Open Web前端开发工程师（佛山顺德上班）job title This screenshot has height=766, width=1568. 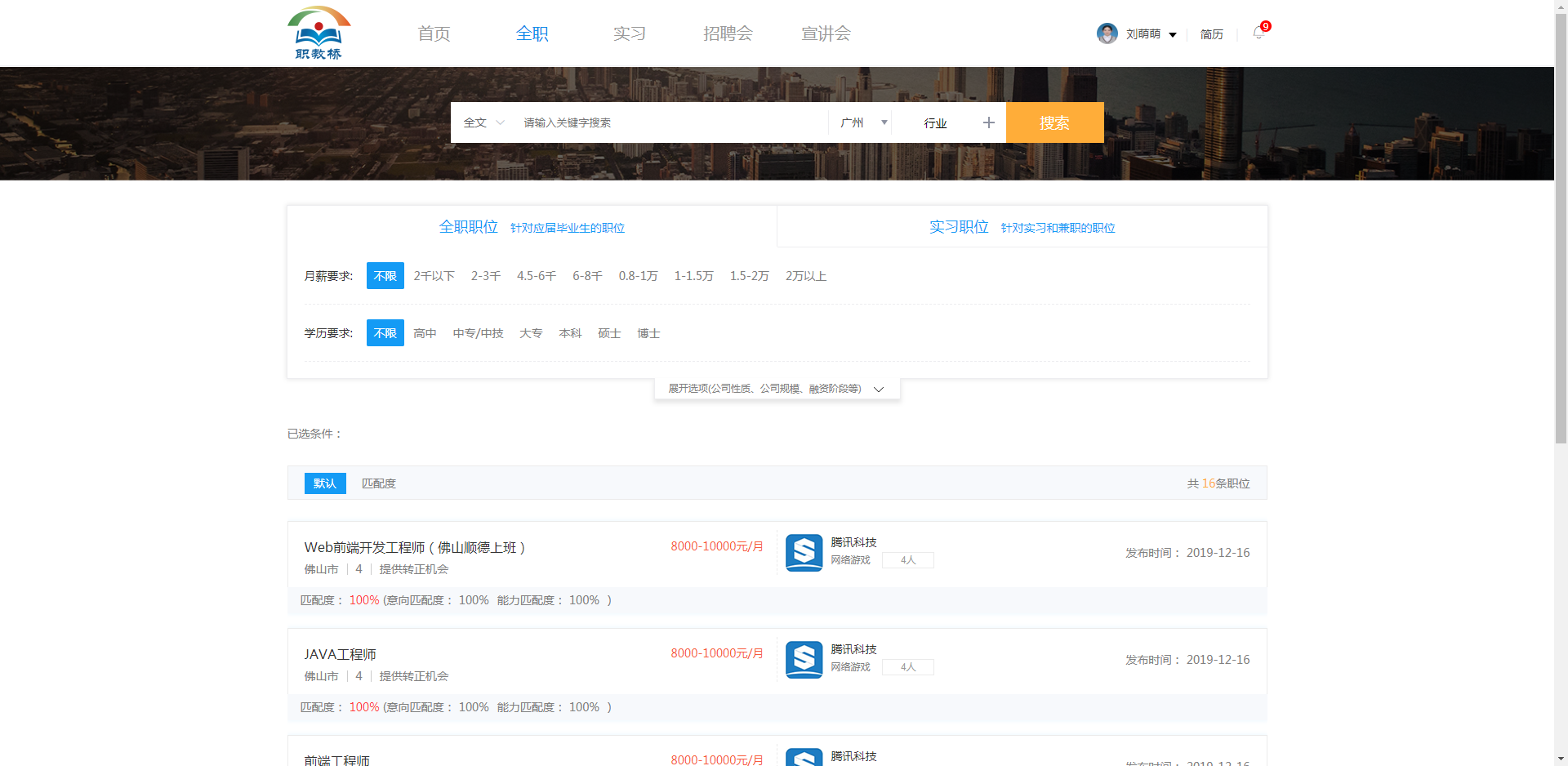415,547
